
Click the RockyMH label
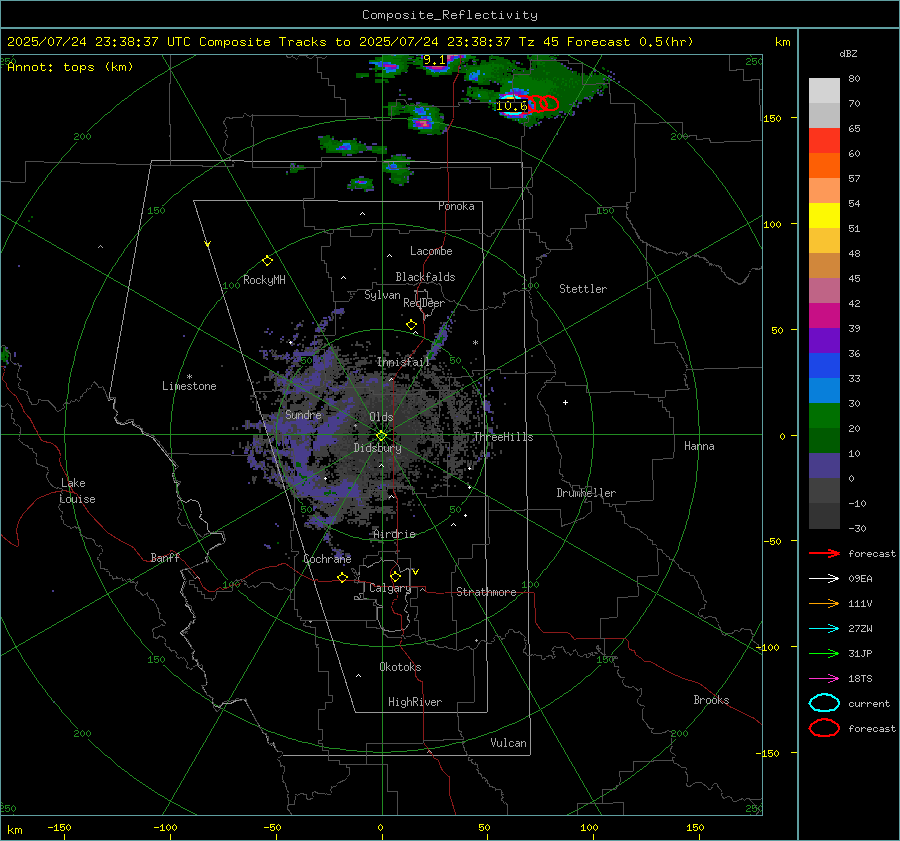click(264, 280)
